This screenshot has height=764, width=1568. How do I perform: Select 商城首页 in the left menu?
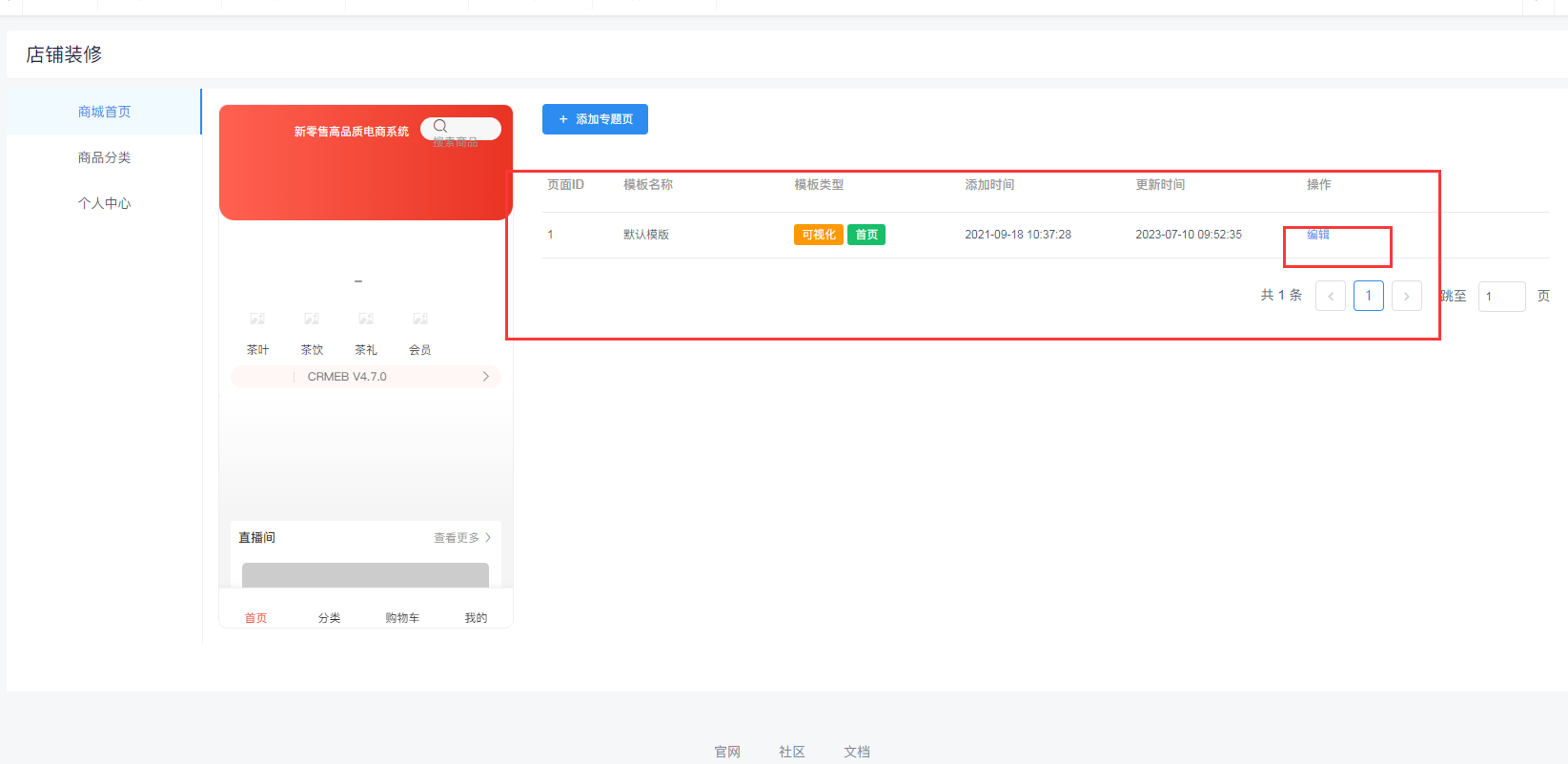point(104,112)
